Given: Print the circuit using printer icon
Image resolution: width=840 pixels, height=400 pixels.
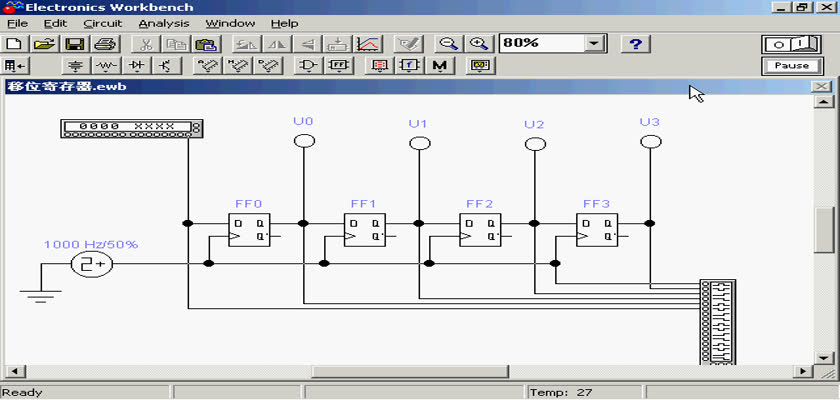Looking at the screenshot, I should click(106, 44).
